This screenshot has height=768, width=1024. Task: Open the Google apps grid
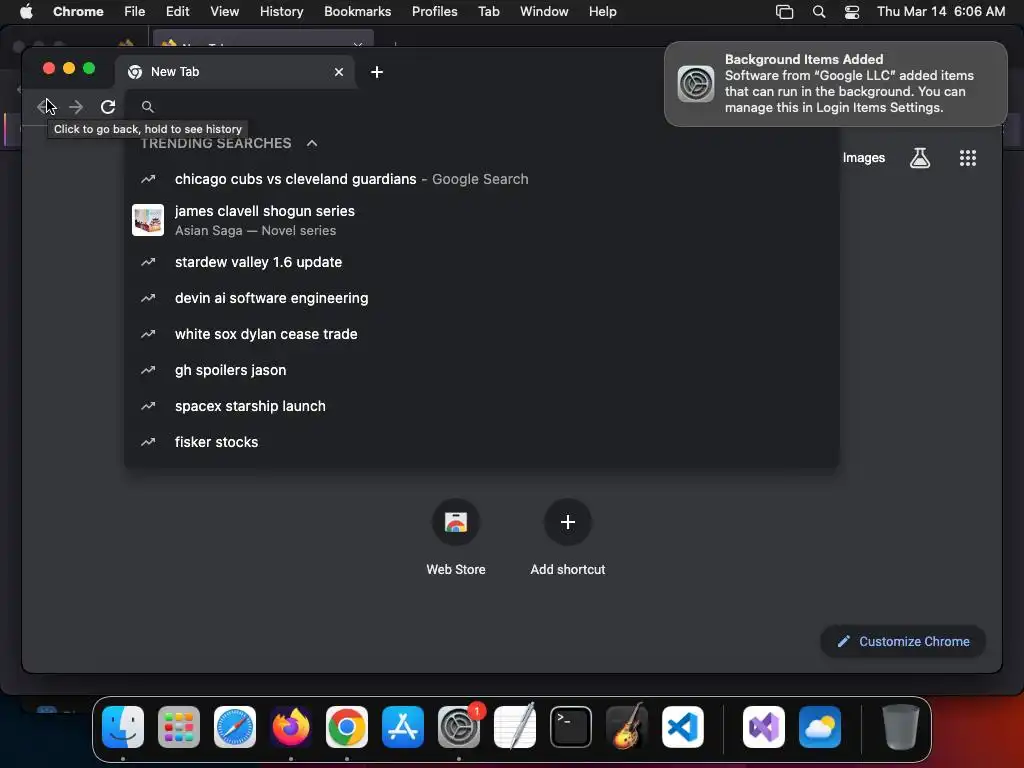[x=967, y=157]
